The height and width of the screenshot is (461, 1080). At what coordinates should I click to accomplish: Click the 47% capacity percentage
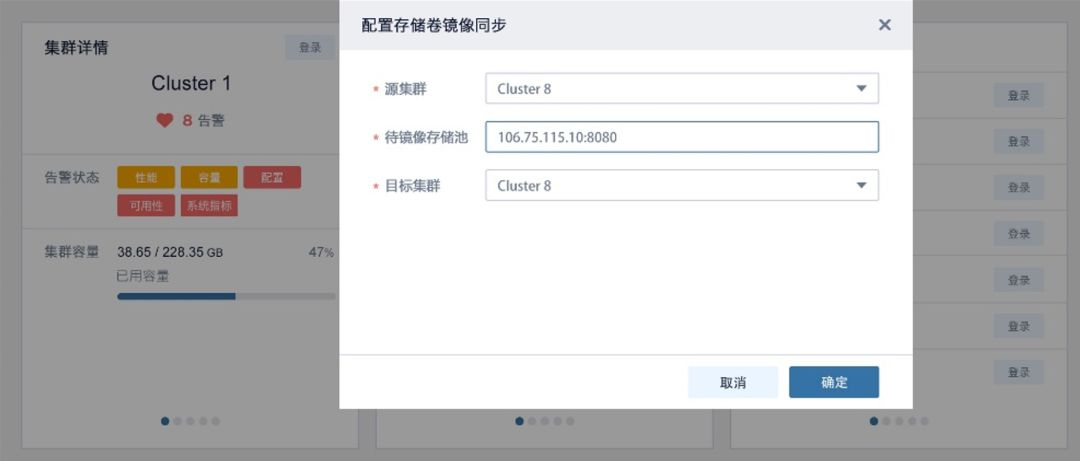point(321,253)
